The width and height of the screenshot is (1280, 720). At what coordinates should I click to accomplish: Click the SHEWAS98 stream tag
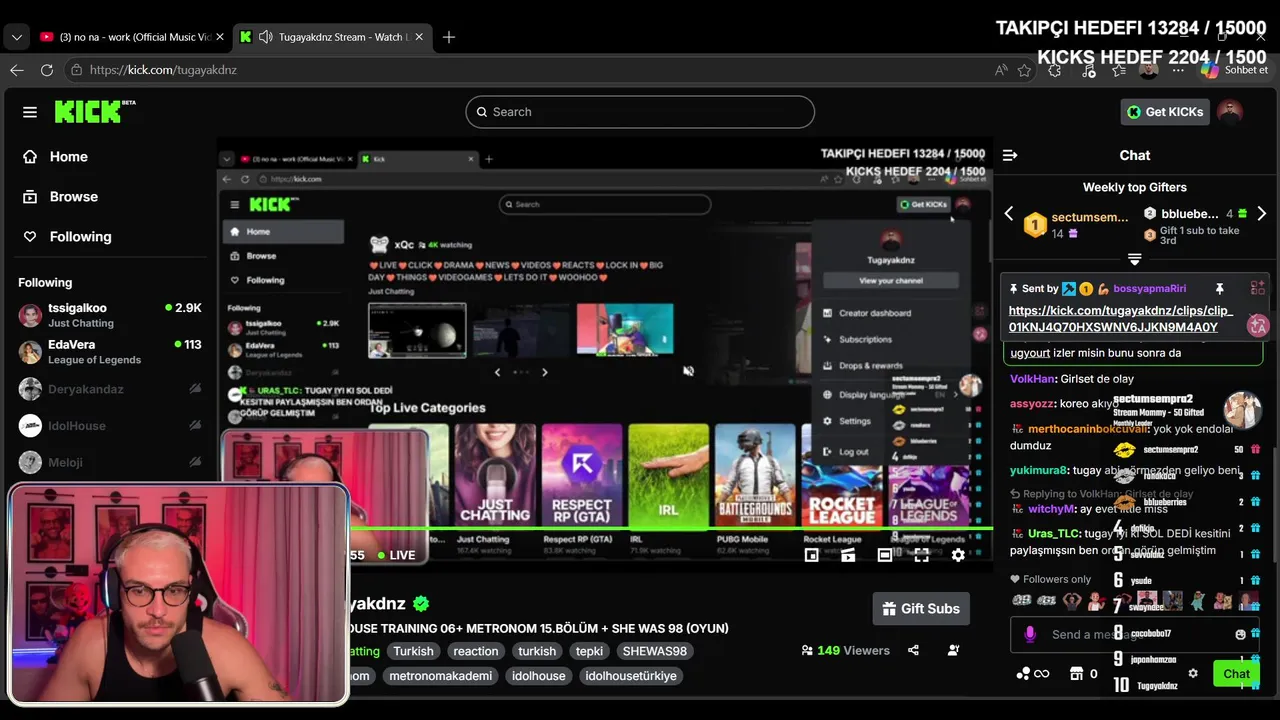pos(655,651)
